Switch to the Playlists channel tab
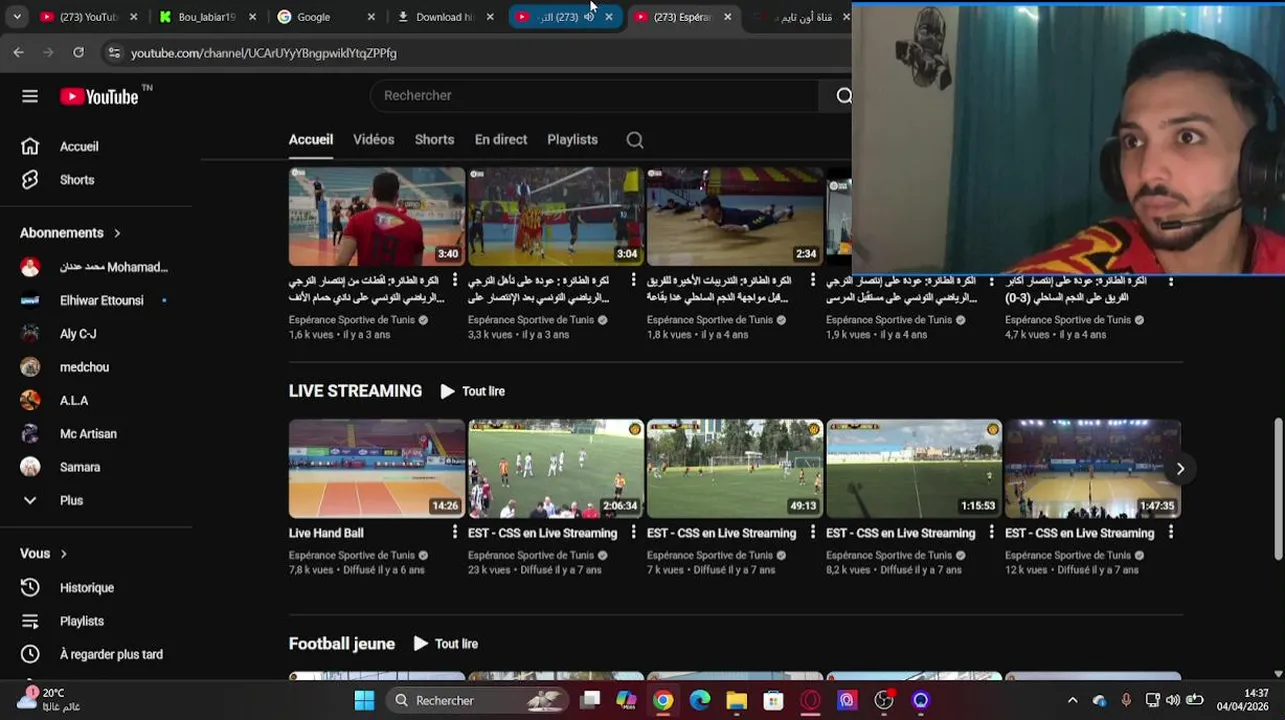The image size is (1285, 720). point(573,140)
